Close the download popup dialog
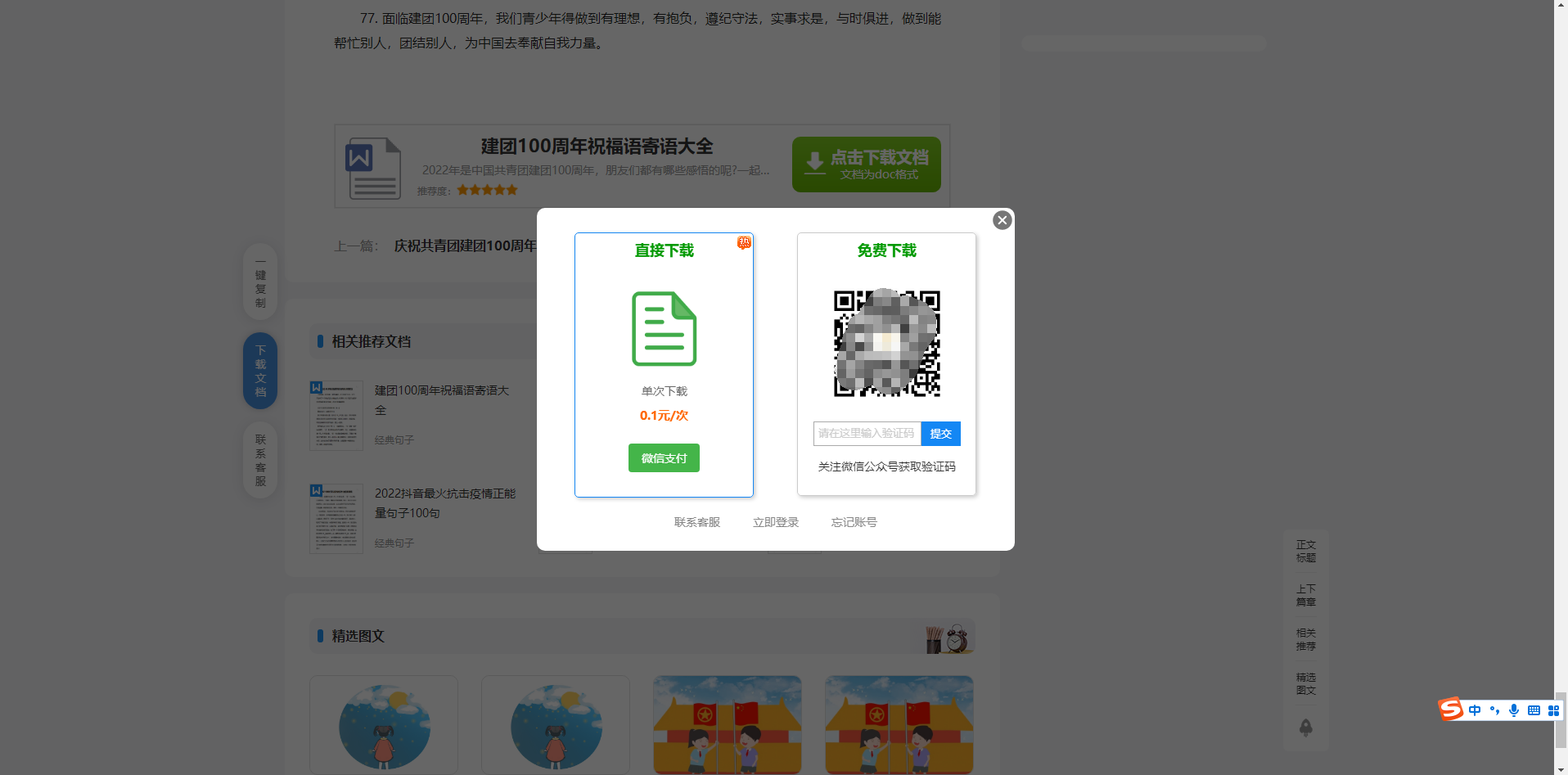This screenshot has width=1568, height=775. click(1002, 220)
